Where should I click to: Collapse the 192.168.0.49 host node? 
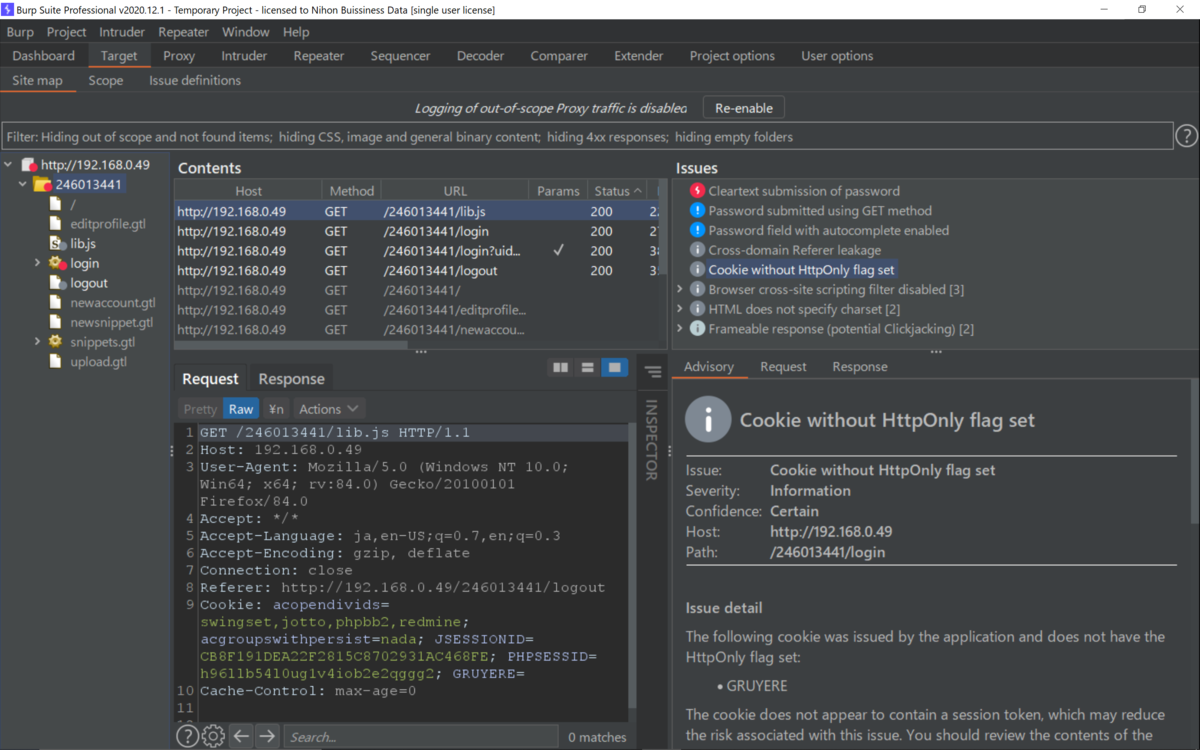click(8, 165)
